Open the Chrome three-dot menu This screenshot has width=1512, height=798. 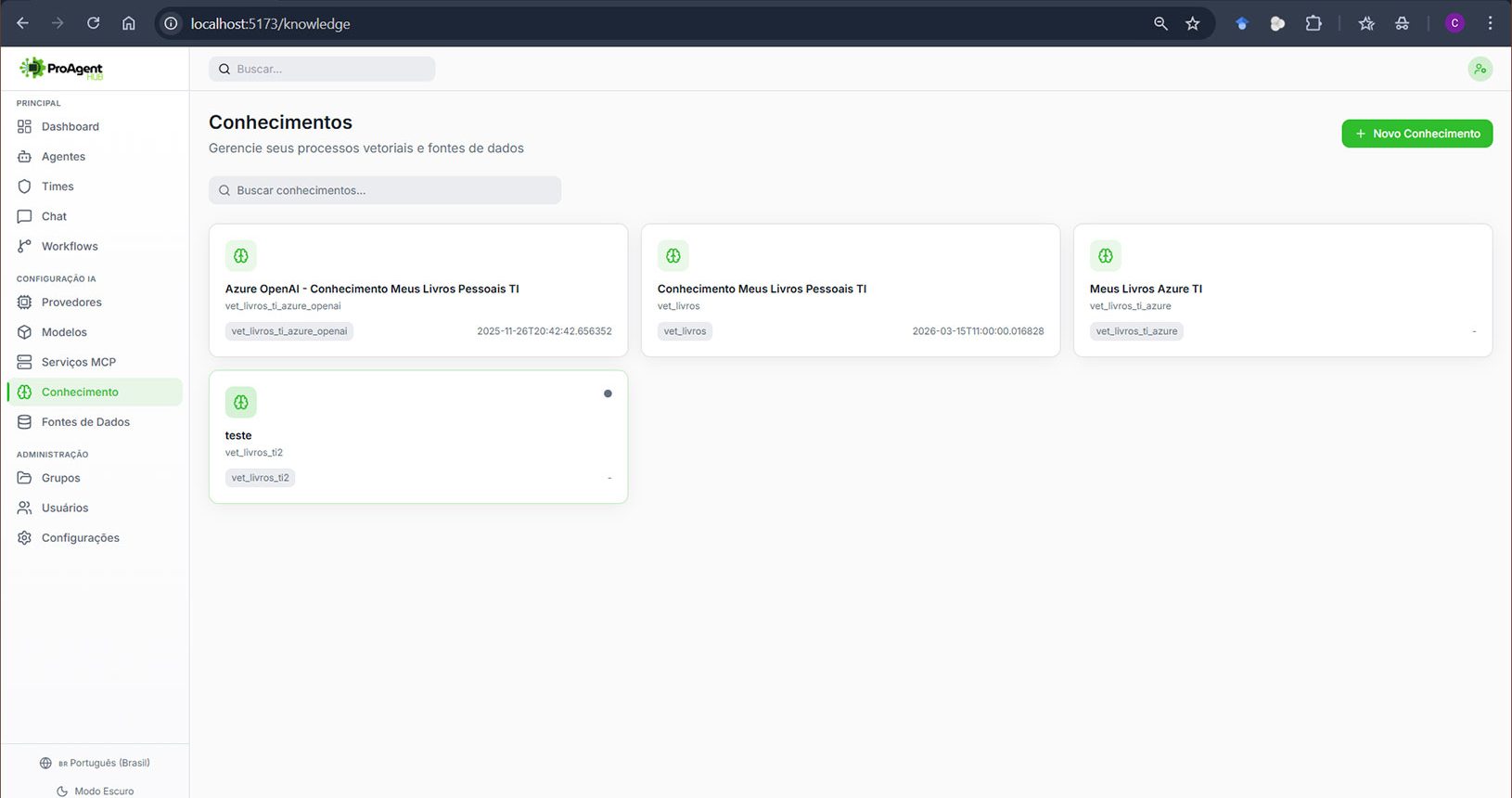1490,23
